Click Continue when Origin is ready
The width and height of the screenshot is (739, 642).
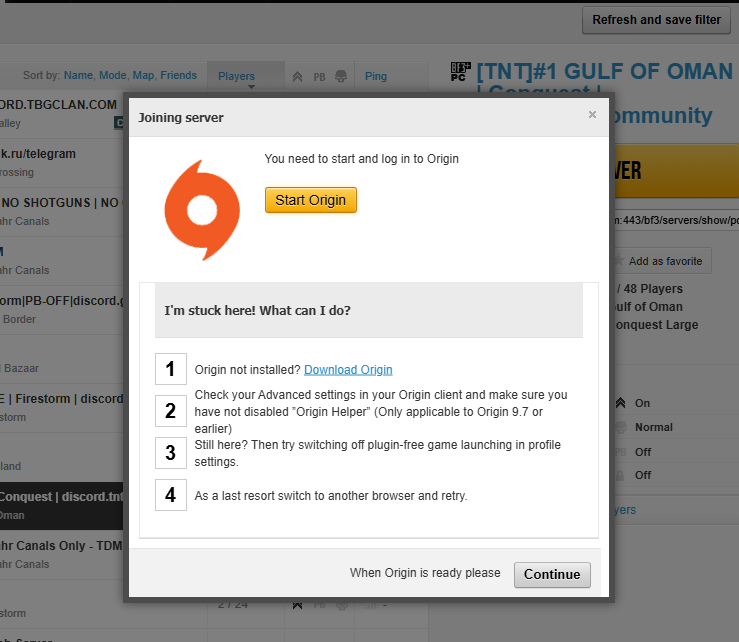click(x=552, y=575)
